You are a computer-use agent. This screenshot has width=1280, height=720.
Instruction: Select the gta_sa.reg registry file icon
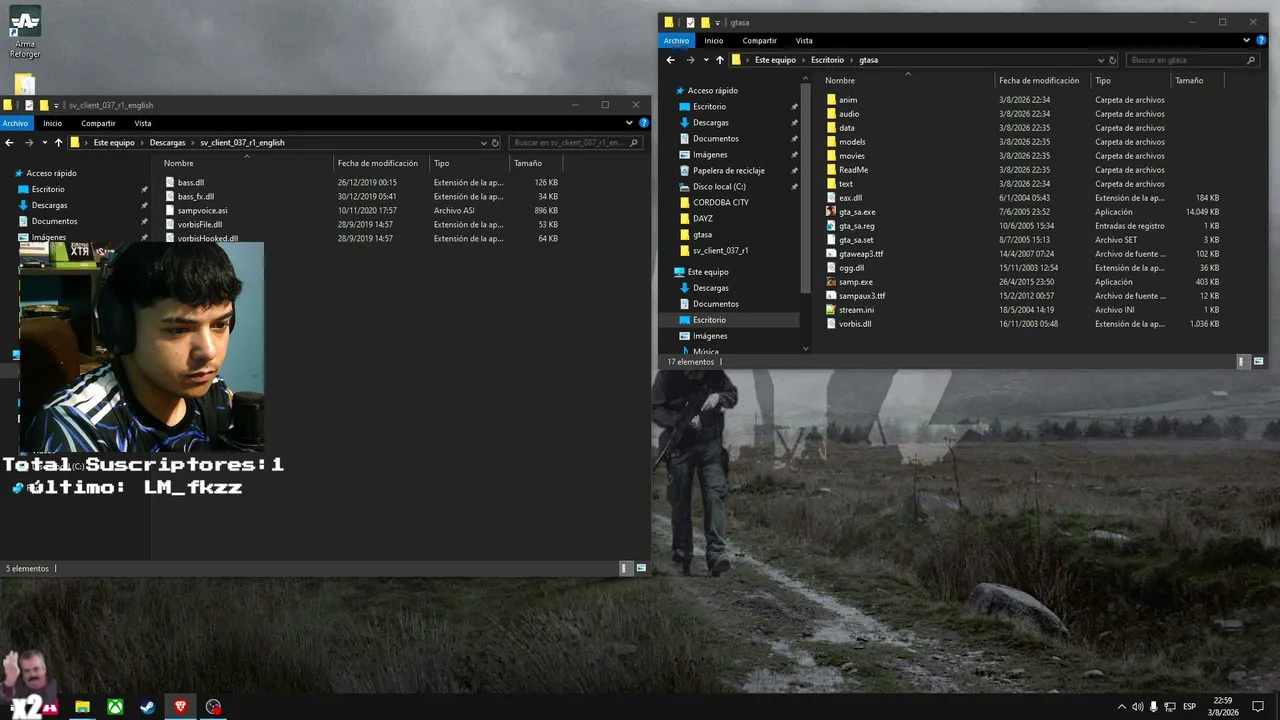point(831,226)
